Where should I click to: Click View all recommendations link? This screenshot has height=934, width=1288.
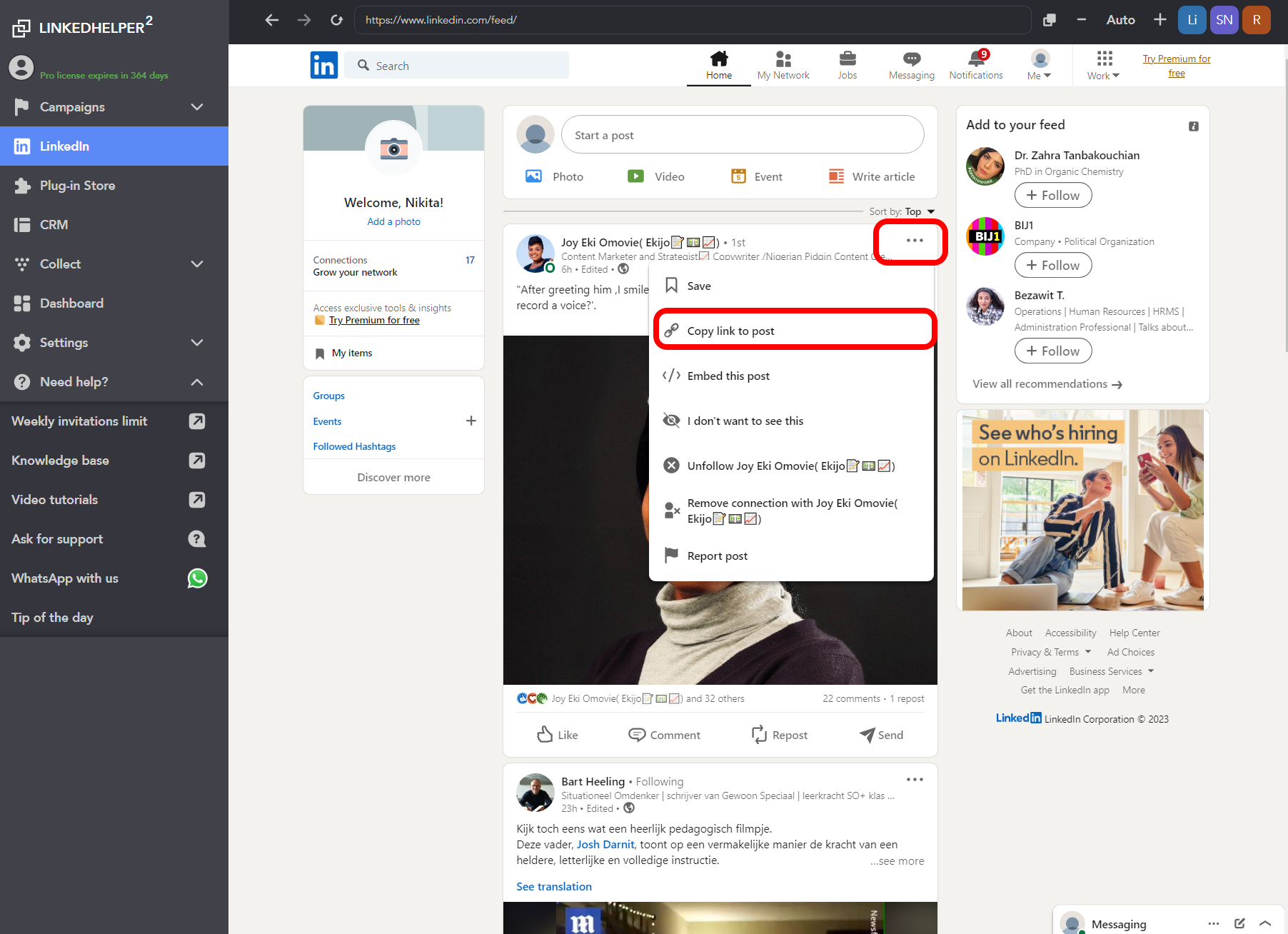click(1047, 384)
